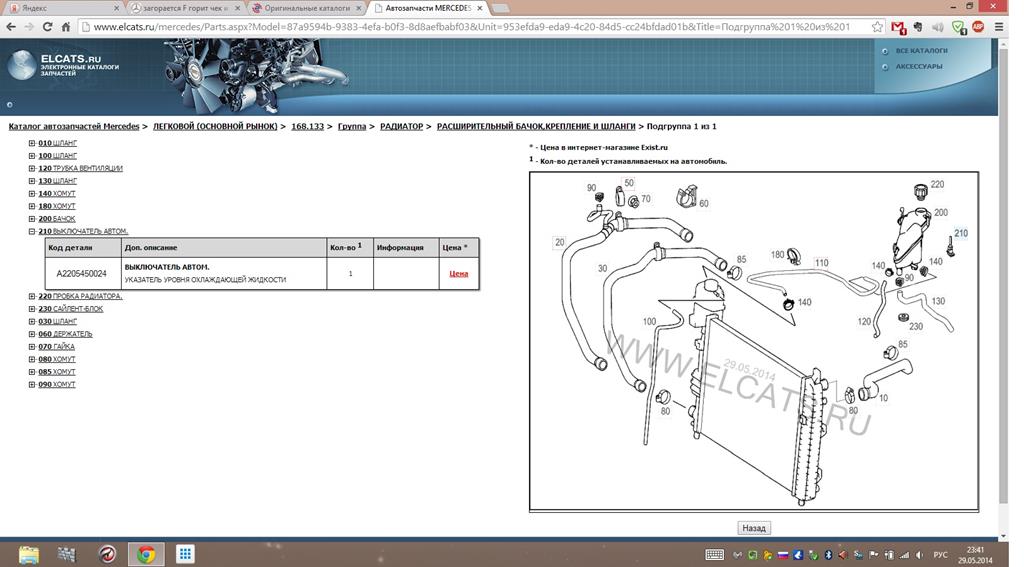Viewport: 1024px width, 567px height.
Task: Select part number 210 on the diagram
Action: point(960,234)
